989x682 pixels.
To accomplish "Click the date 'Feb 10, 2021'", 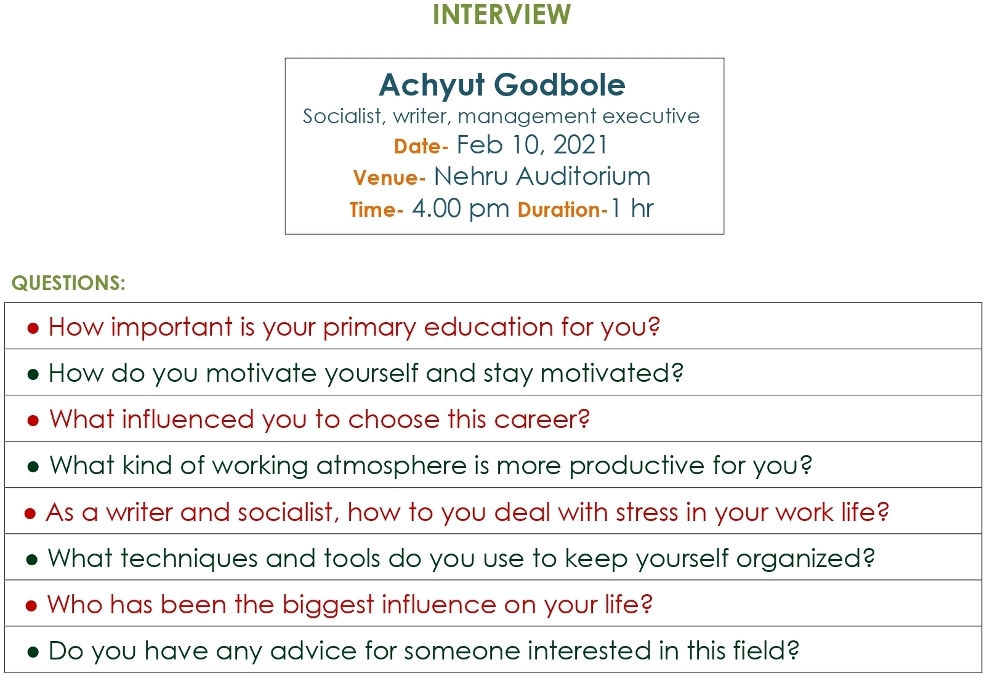I will (x=532, y=145).
